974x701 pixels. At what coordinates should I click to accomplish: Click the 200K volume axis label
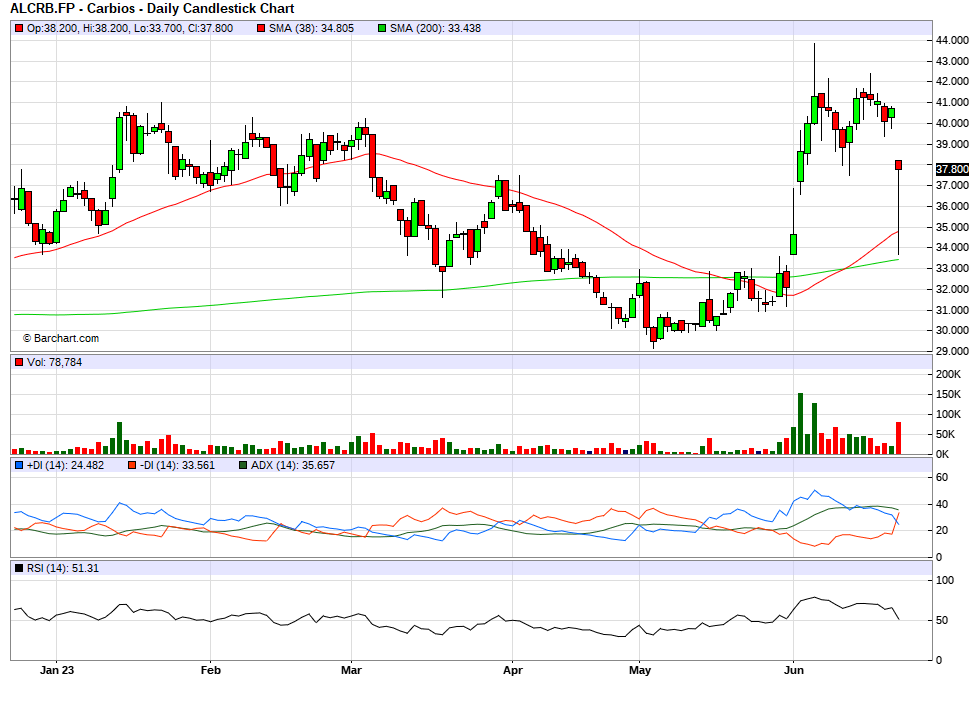tap(949, 374)
